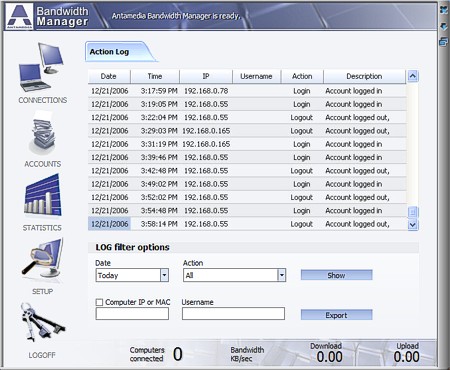The height and width of the screenshot is (370, 450).
Task: Sort by the Description column header
Action: (364, 76)
